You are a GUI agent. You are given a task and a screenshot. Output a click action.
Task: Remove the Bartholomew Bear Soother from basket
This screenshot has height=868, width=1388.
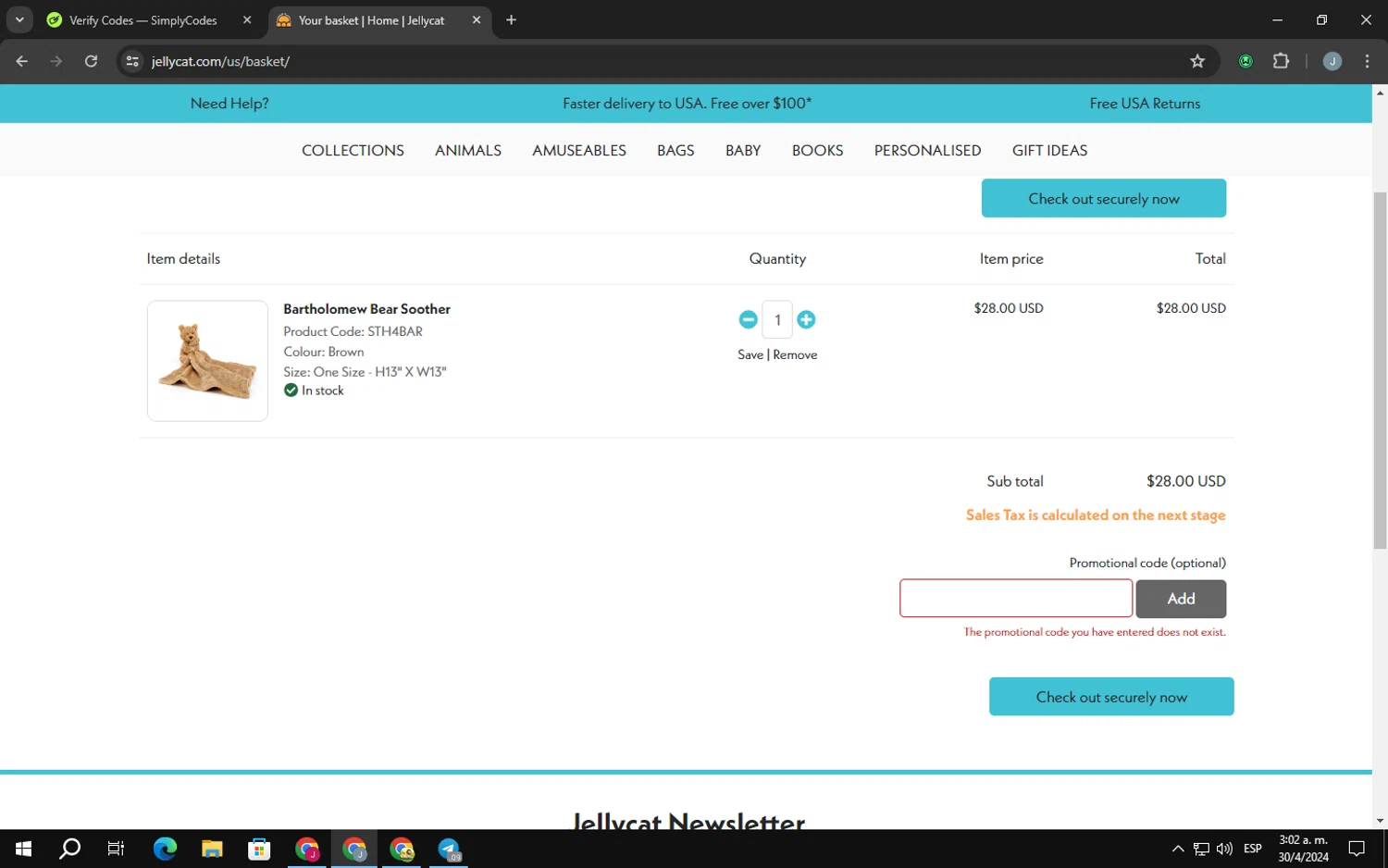click(x=795, y=354)
